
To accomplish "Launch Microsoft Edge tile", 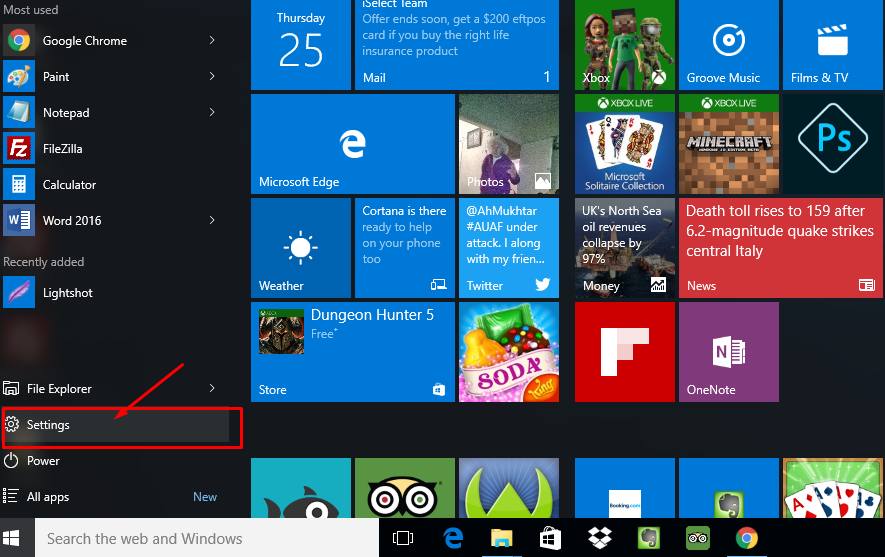I will tap(353, 144).
